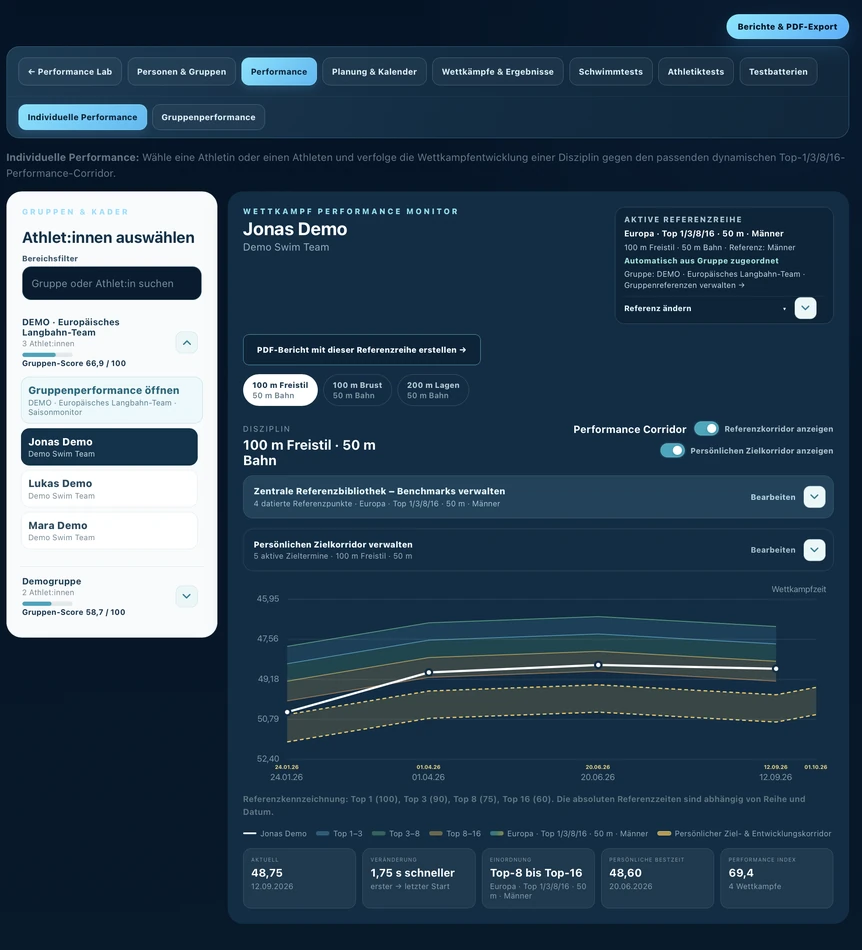Click the 24.01.26 data point
Screen dimensions: 862x950
tap(287, 712)
